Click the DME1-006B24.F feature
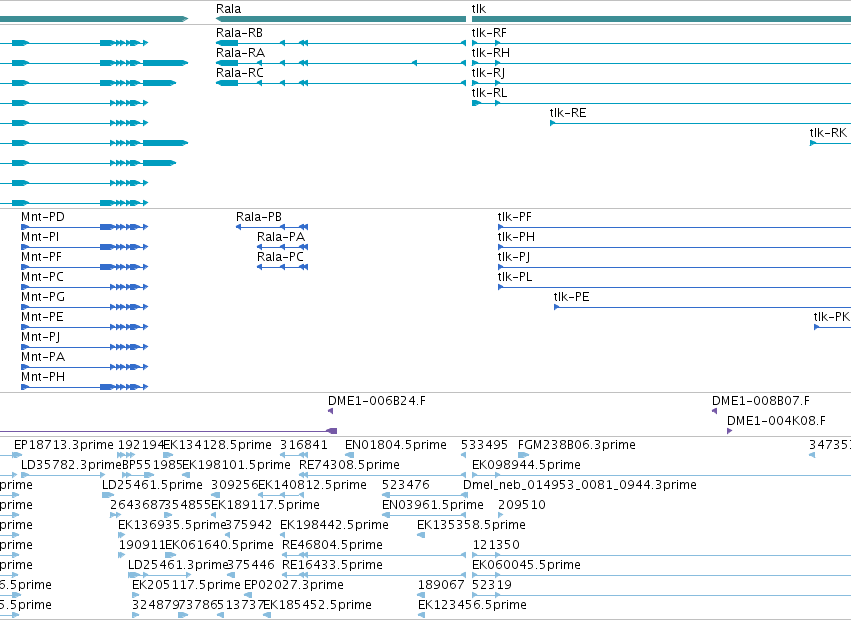This screenshot has width=851, height=620. pos(331,411)
